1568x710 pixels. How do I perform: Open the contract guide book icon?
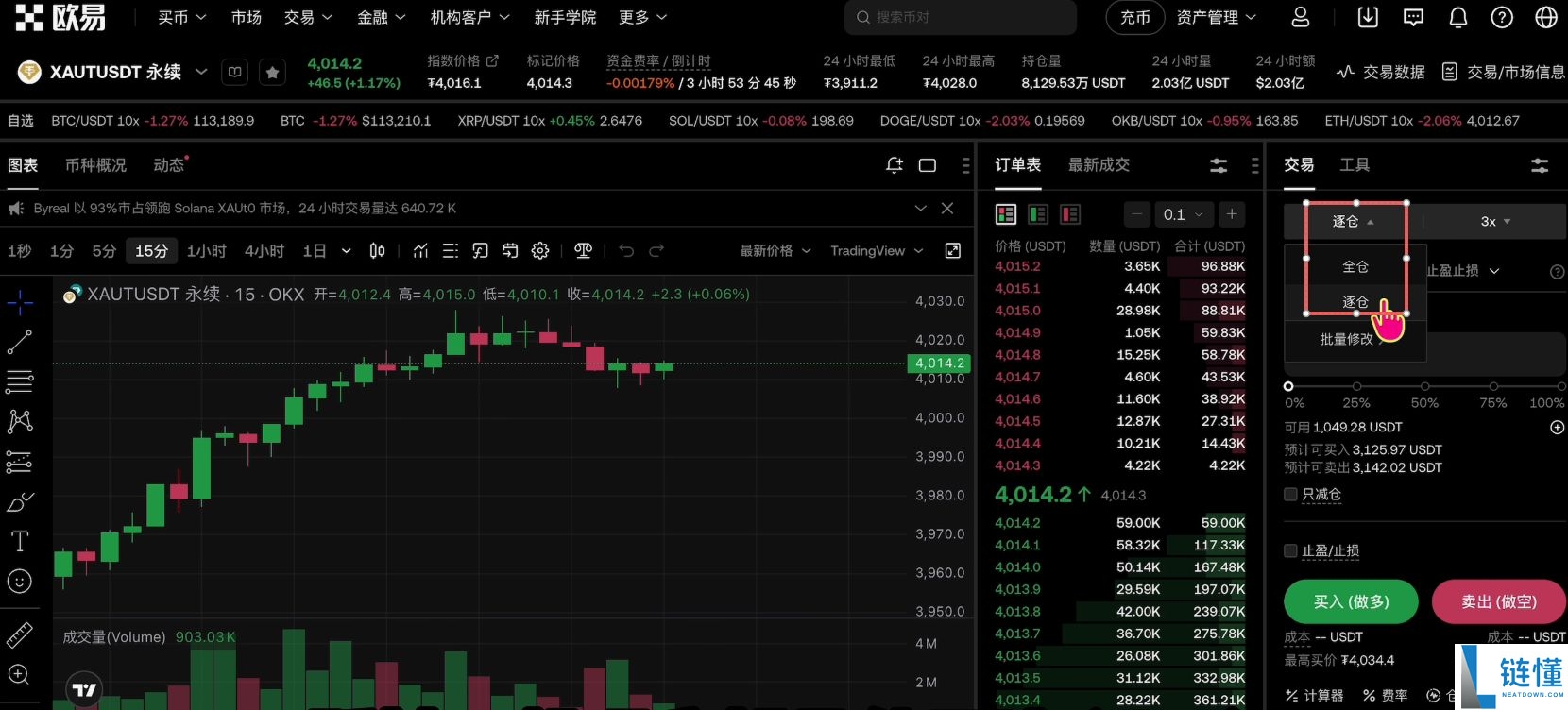[235, 72]
